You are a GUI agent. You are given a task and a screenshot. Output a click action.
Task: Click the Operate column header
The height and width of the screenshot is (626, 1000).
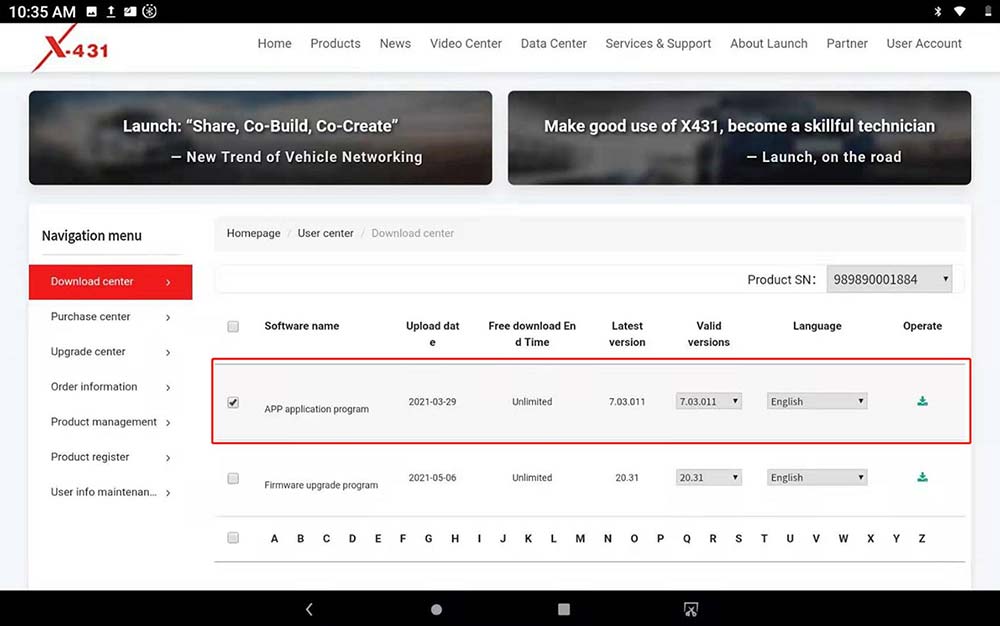point(922,326)
